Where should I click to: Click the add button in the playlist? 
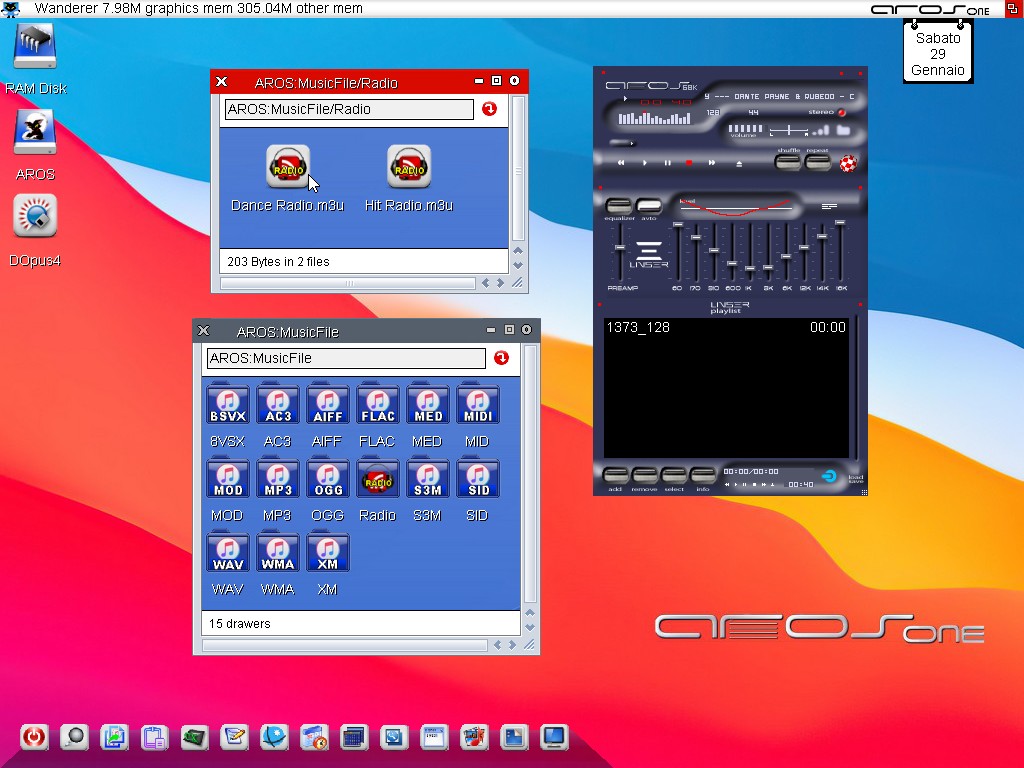coord(615,476)
